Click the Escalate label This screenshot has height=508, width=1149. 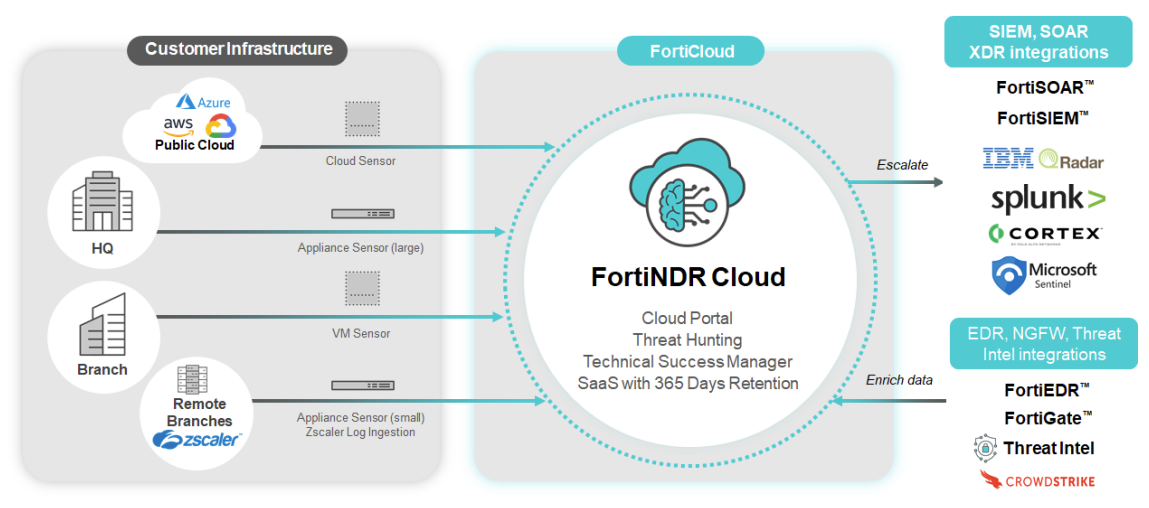902,165
